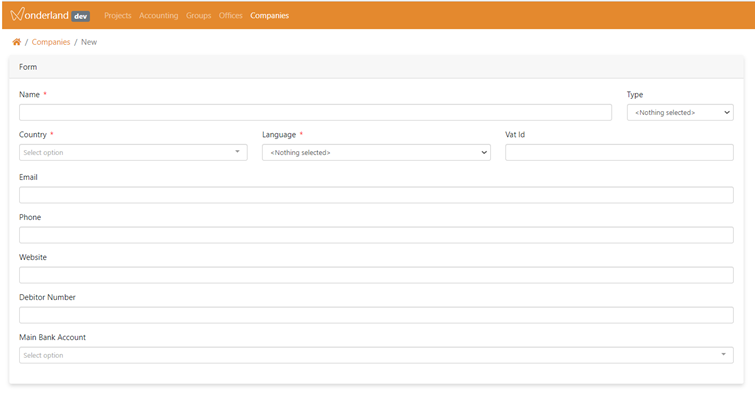Click the Debitor Number input field
Viewport: 755px width, 395px height.
(x=376, y=315)
